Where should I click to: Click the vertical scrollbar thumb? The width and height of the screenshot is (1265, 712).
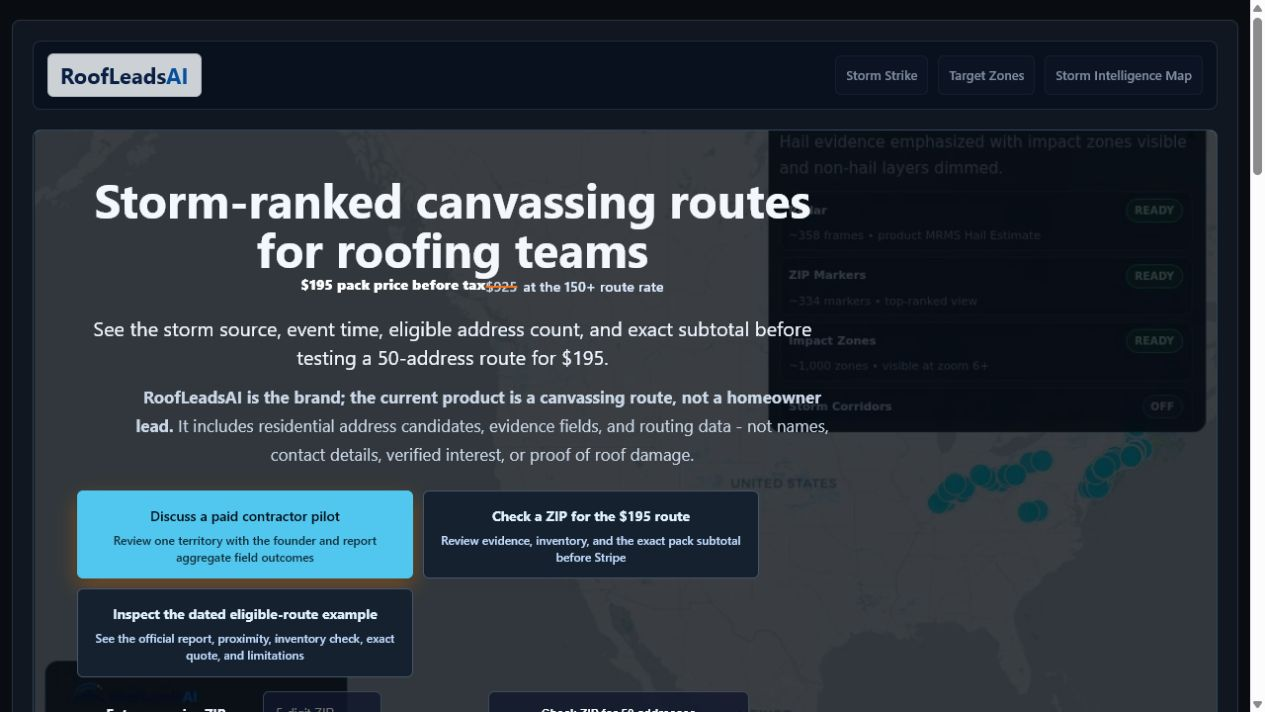[1257, 97]
